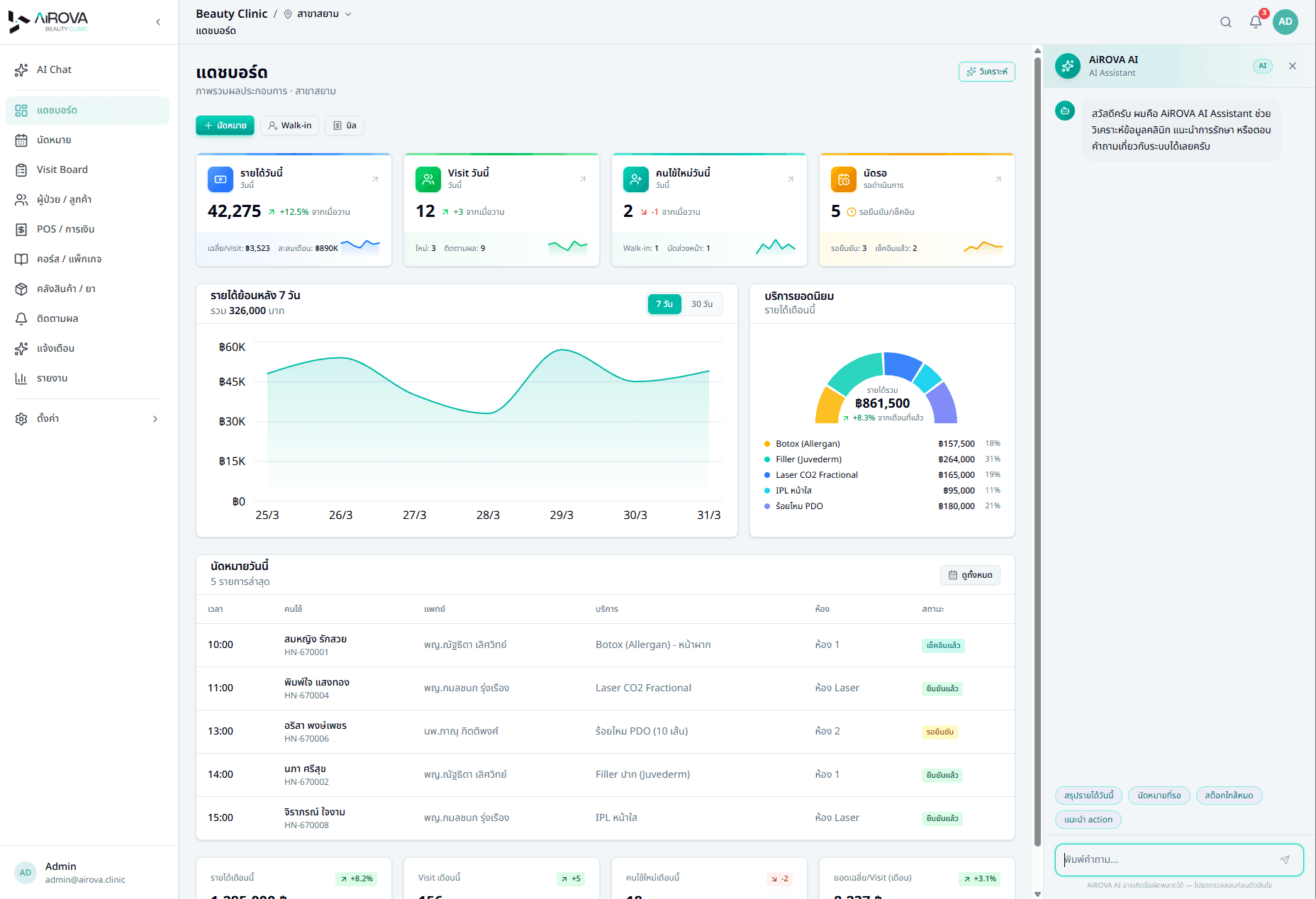Click the บิล bill button
Screen dimensions: 1316x899
click(x=345, y=125)
